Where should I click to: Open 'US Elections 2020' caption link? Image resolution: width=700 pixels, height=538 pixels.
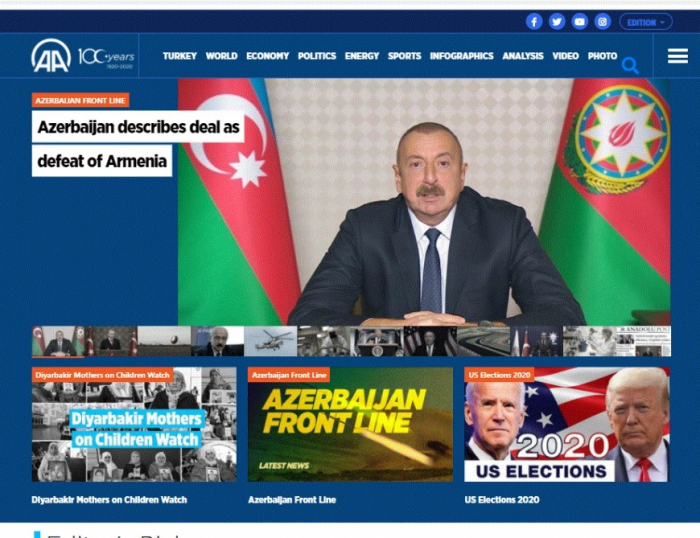click(502, 500)
